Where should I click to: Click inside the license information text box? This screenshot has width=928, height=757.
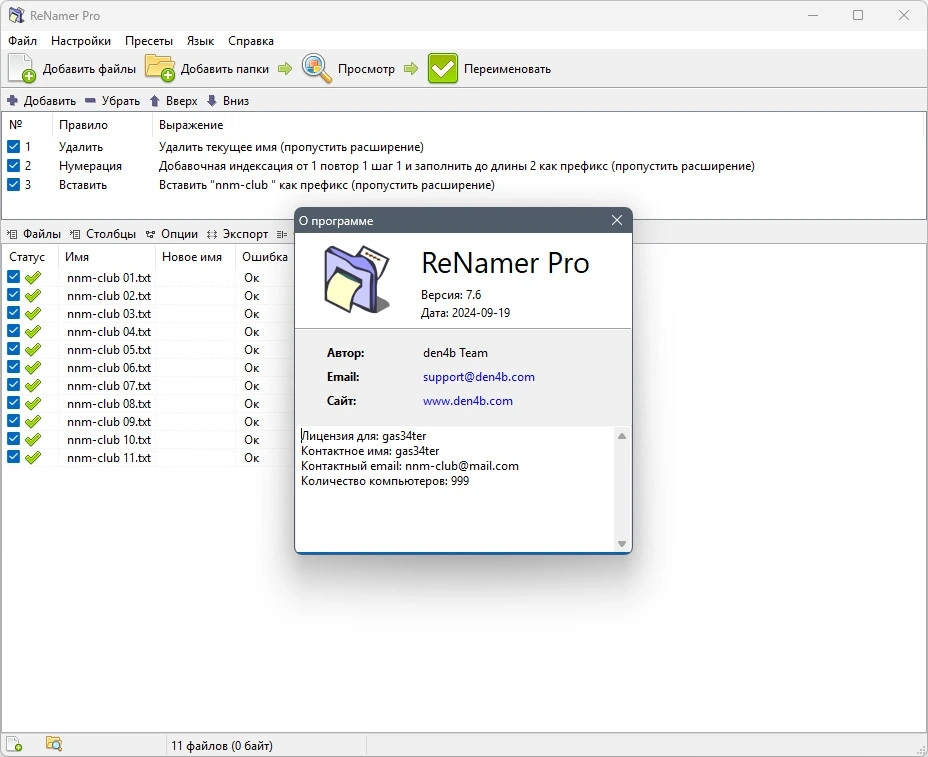point(455,489)
